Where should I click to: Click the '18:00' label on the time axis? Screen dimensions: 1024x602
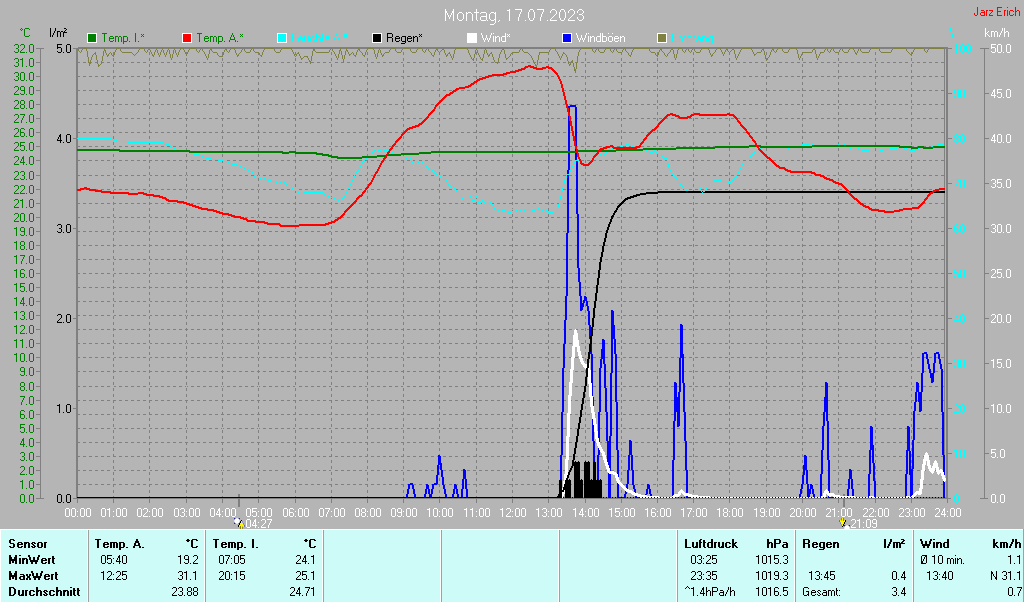pos(730,513)
